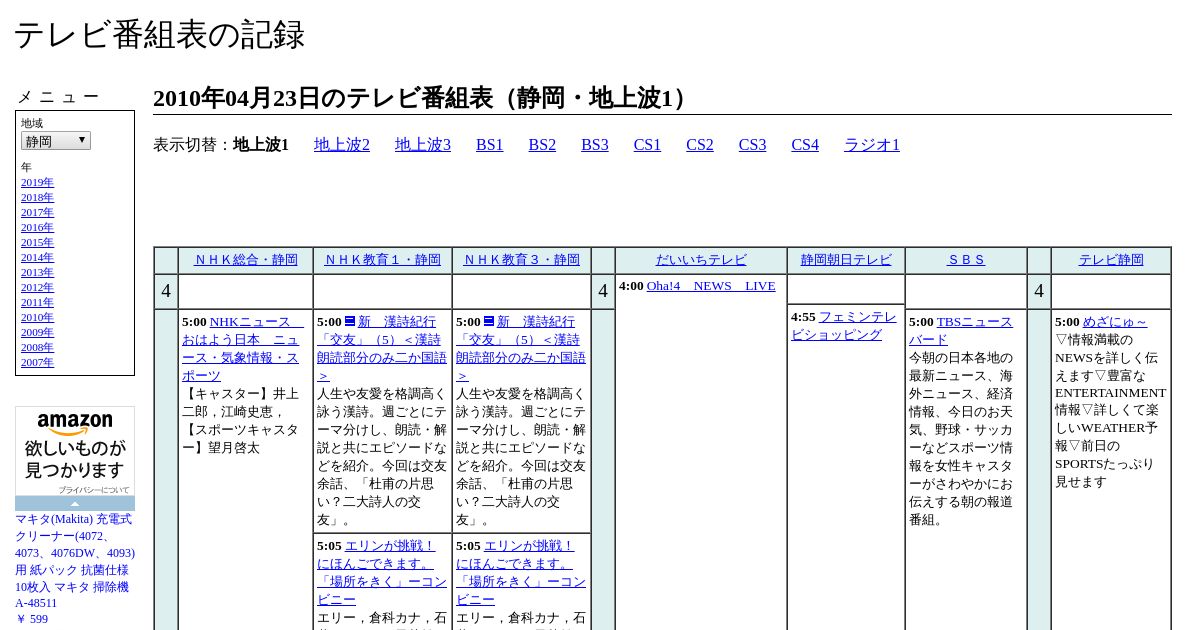Switch to ラジオ1 listing
Viewport: 1200px width, 630px height.
coord(872,145)
